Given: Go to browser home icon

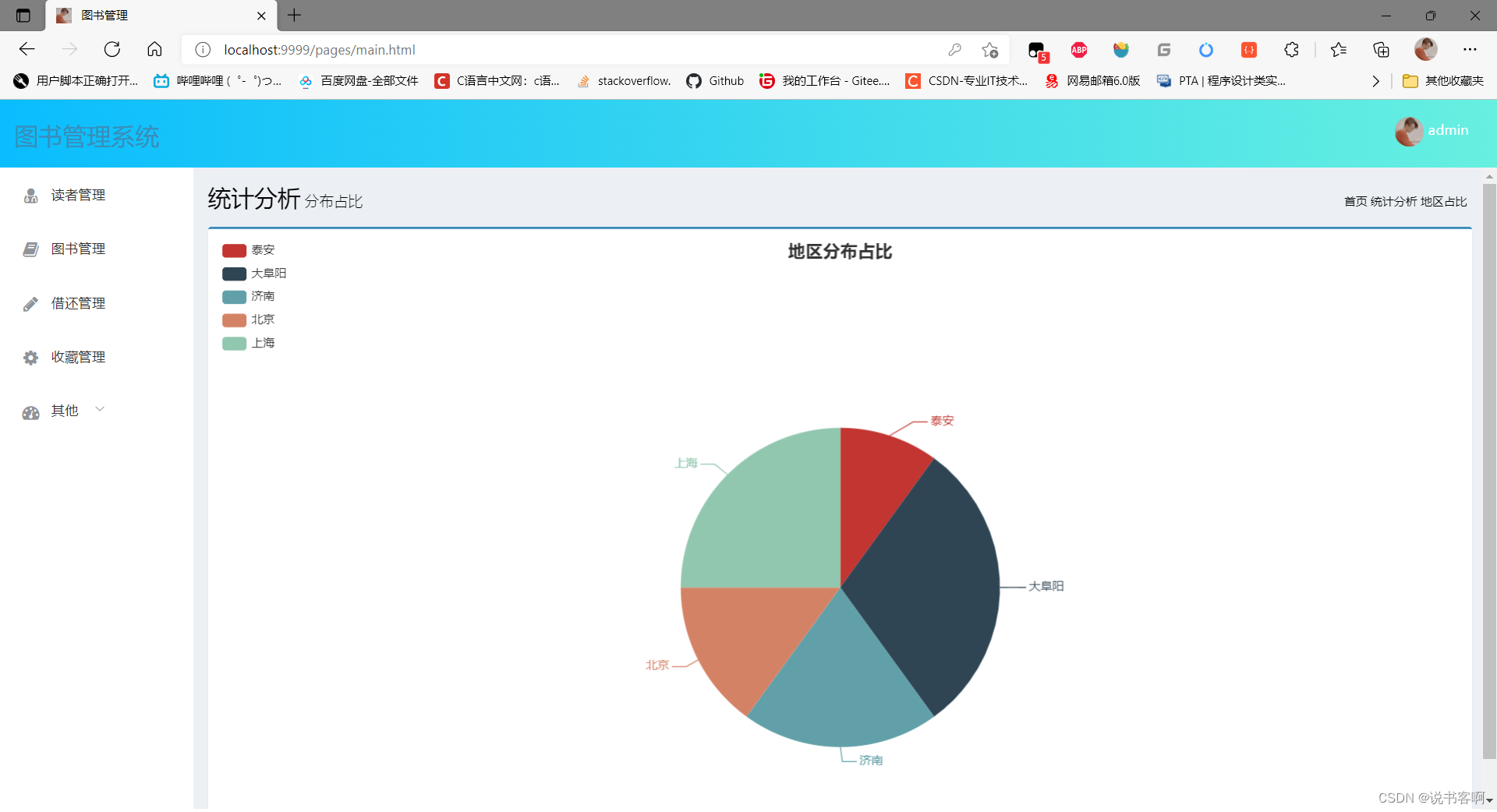Looking at the screenshot, I should coord(154,50).
